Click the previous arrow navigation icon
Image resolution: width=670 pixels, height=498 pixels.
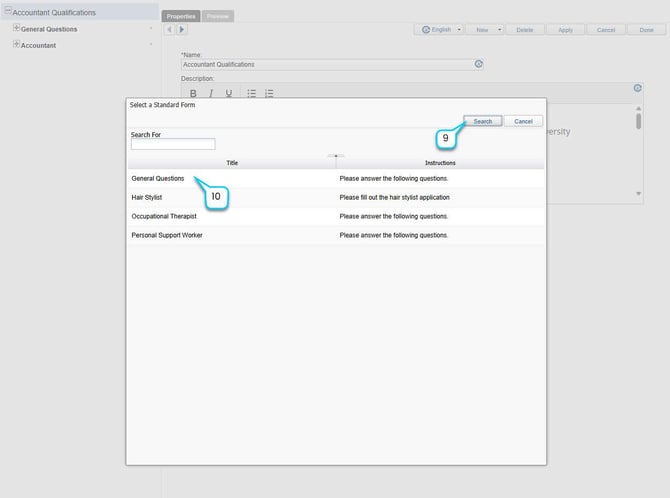pos(169,30)
